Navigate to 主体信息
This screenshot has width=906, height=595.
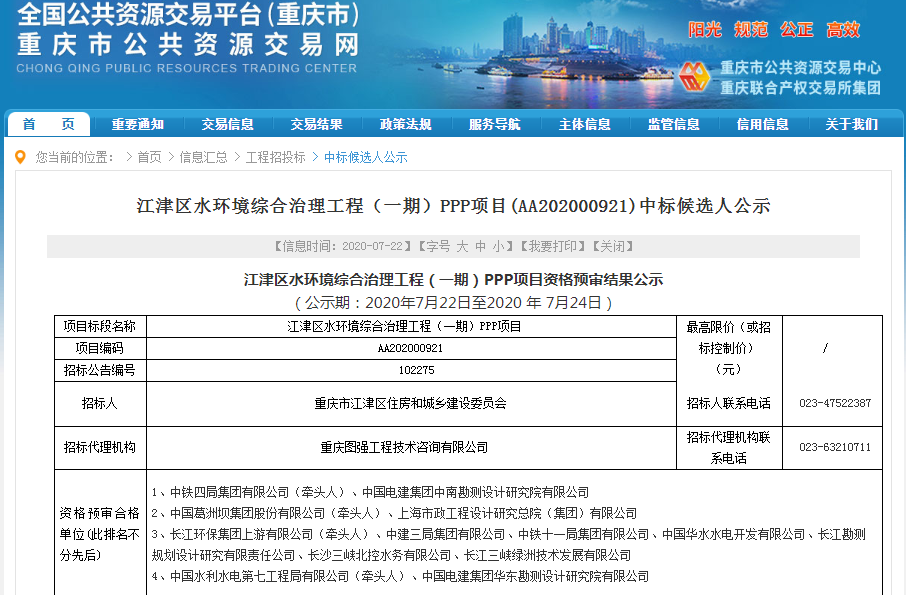584,125
